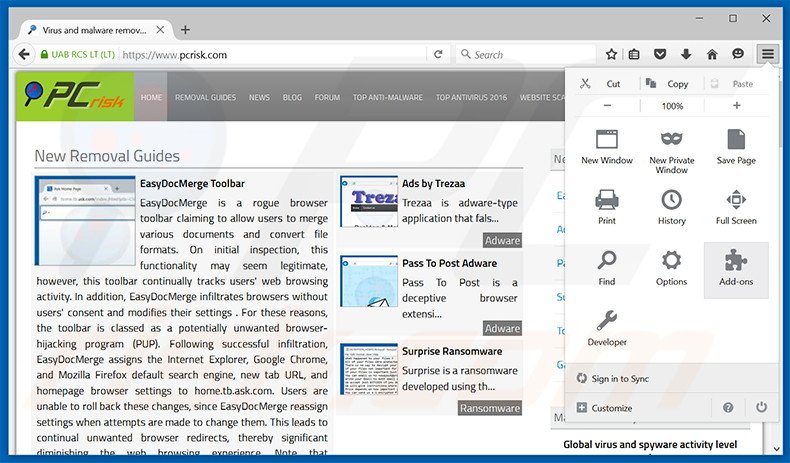
Task: Click Surprise Ransomware thumbnail
Action: (x=369, y=369)
